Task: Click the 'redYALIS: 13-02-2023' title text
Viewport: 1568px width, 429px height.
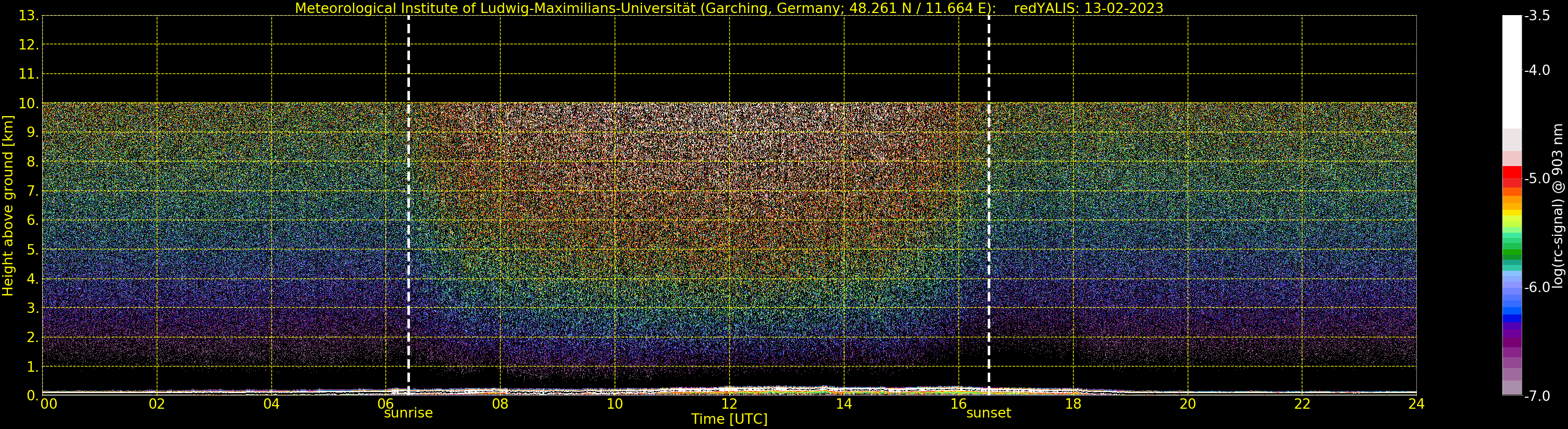Action: click(1088, 8)
